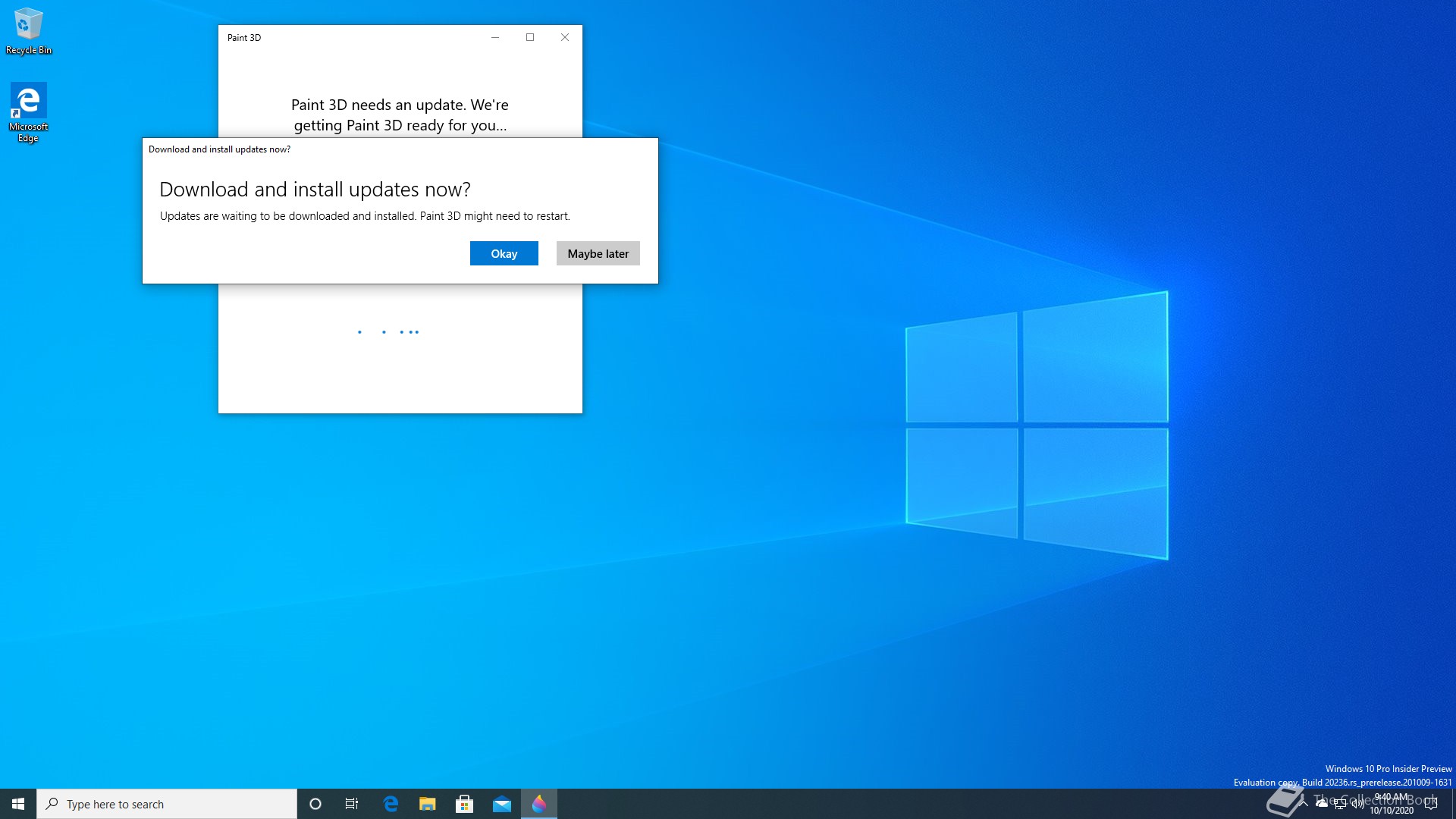Minimize the Paint 3D window
Screen dimensions: 1456x819
(495, 37)
